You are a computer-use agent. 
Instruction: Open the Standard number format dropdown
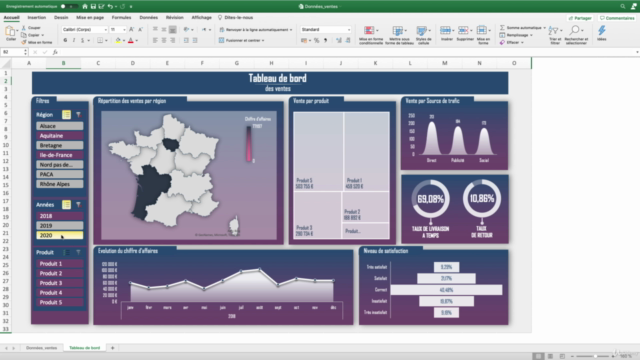click(x=349, y=30)
